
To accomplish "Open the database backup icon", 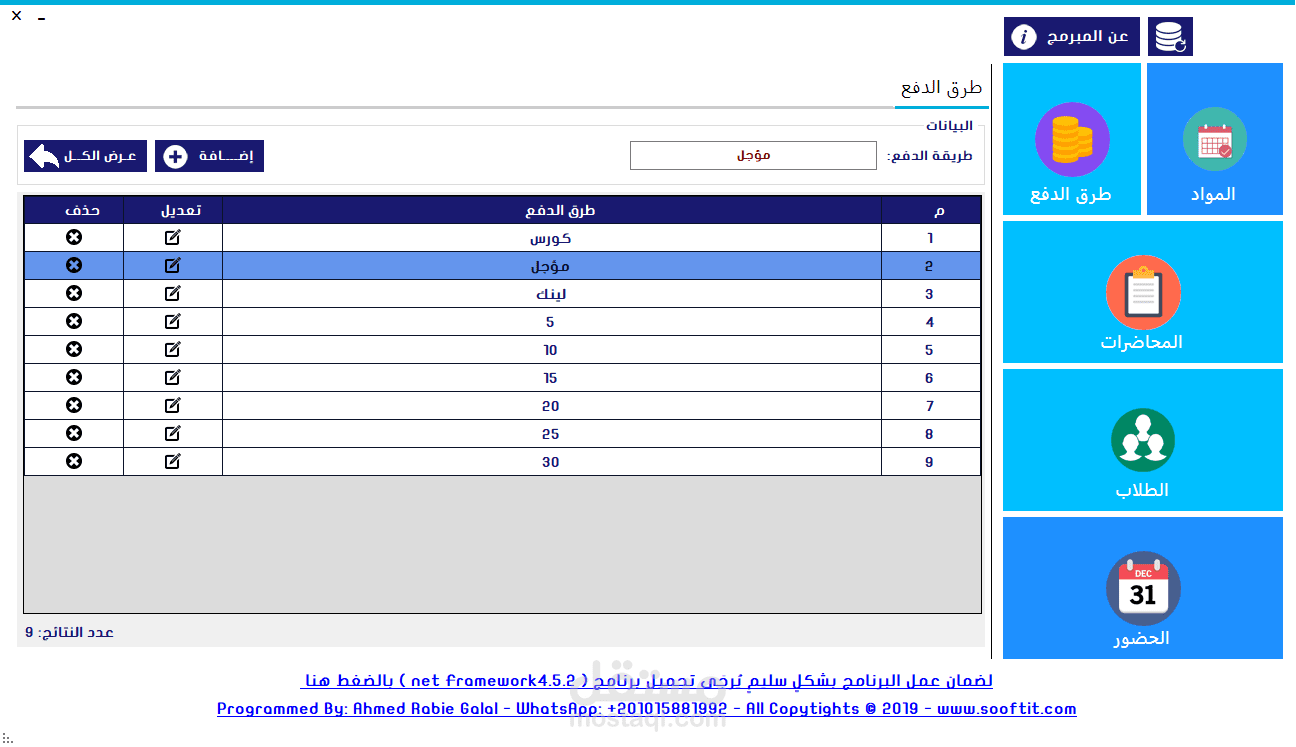I will click(1170, 37).
